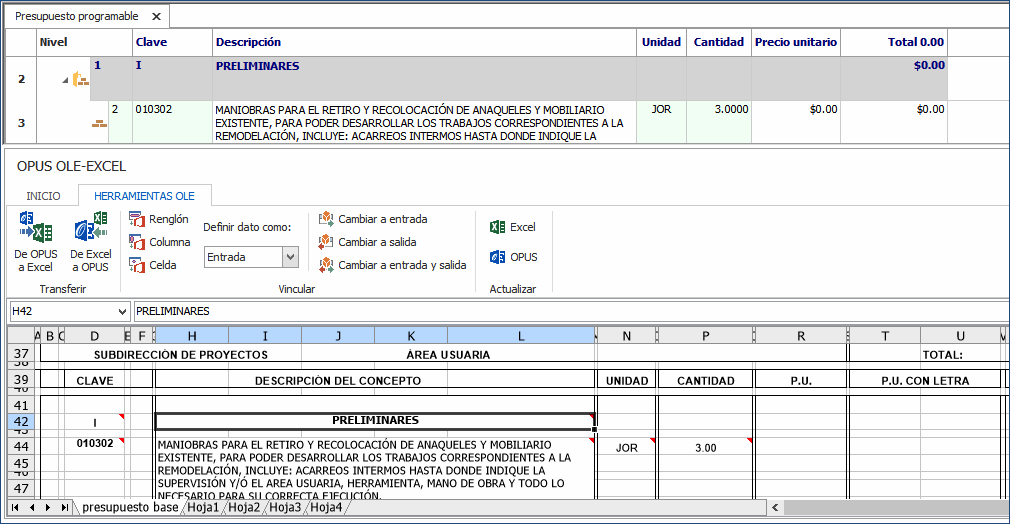
Task: Click the brick icon of concept 010302
Action: pyautogui.click(x=99, y=122)
